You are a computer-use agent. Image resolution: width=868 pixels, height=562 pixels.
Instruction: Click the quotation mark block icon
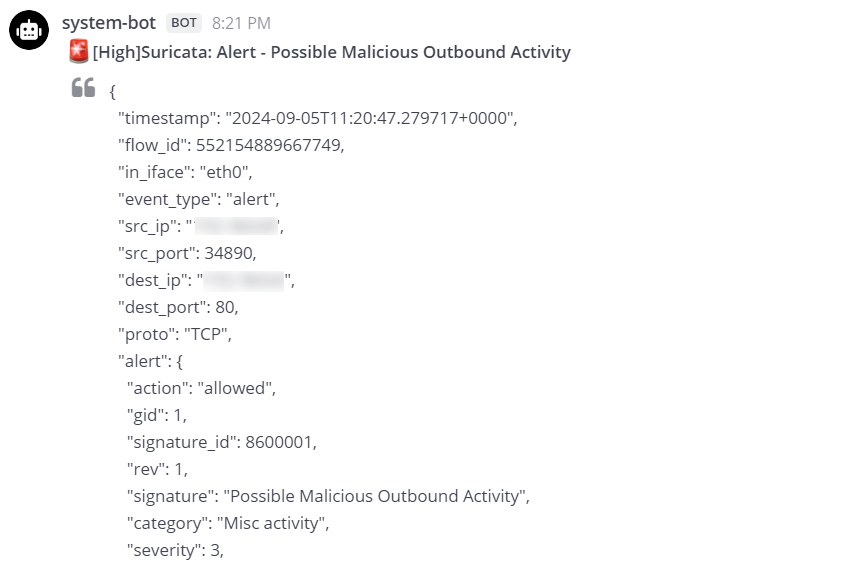coord(83,89)
